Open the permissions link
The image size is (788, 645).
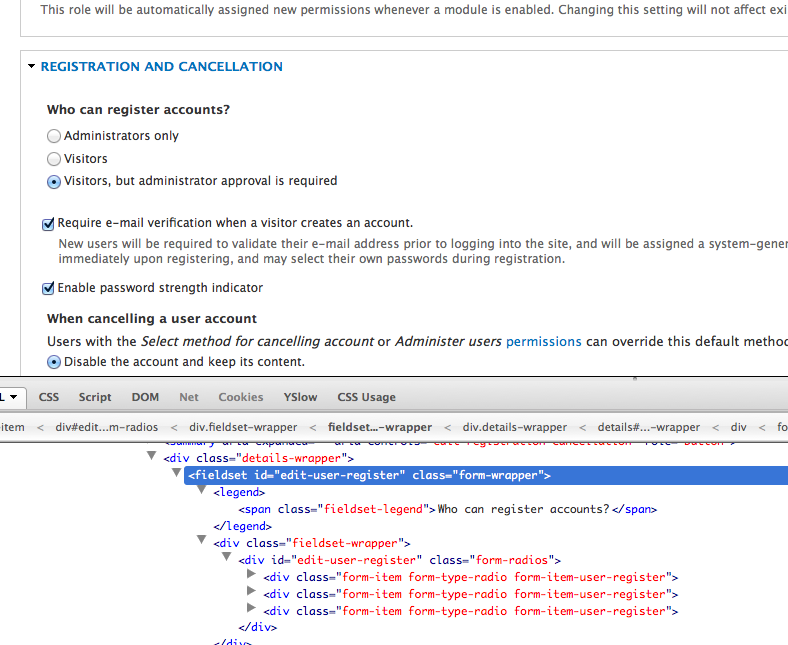tap(543, 341)
